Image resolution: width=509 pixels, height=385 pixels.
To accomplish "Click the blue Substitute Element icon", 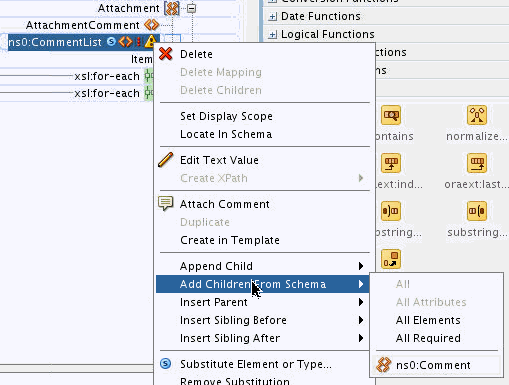I will tap(166, 363).
